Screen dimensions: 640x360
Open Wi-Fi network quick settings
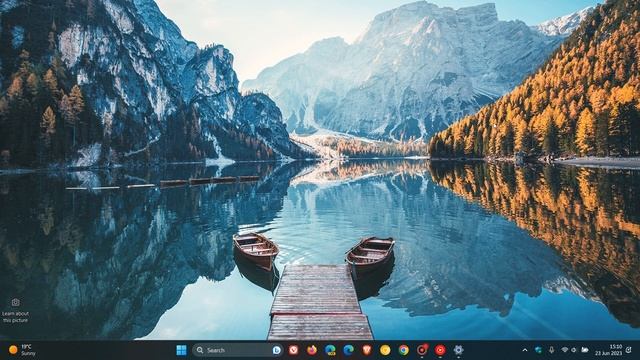[565, 350]
